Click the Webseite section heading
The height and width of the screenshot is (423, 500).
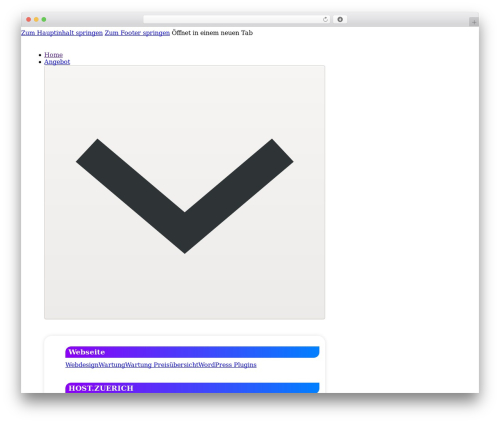(x=192, y=352)
